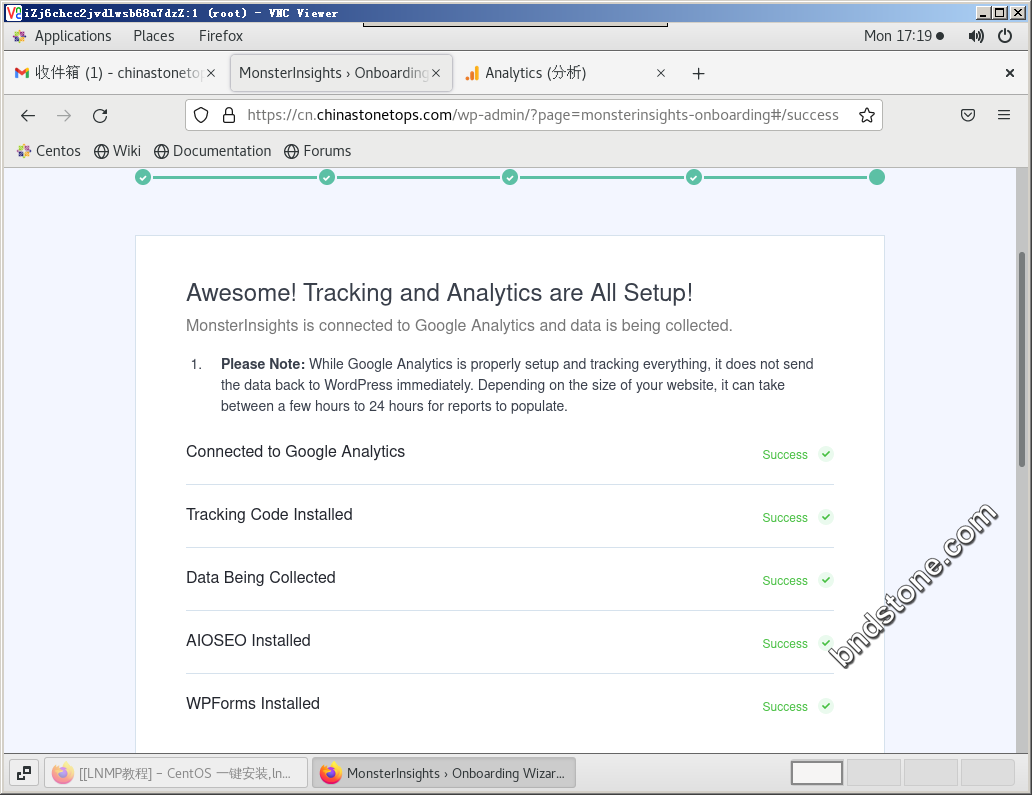Click the third onboarding progress step circle

coord(510,177)
